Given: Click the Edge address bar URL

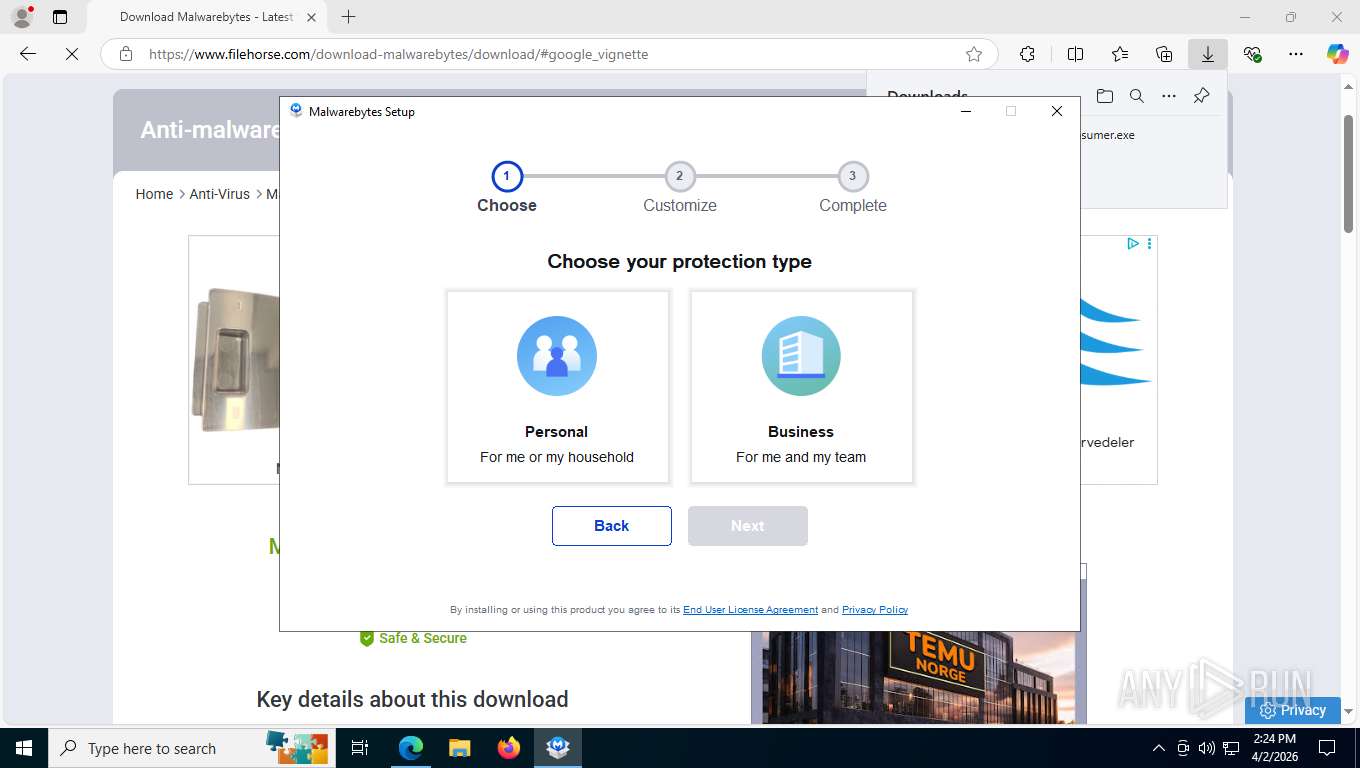Looking at the screenshot, I should point(398,54).
